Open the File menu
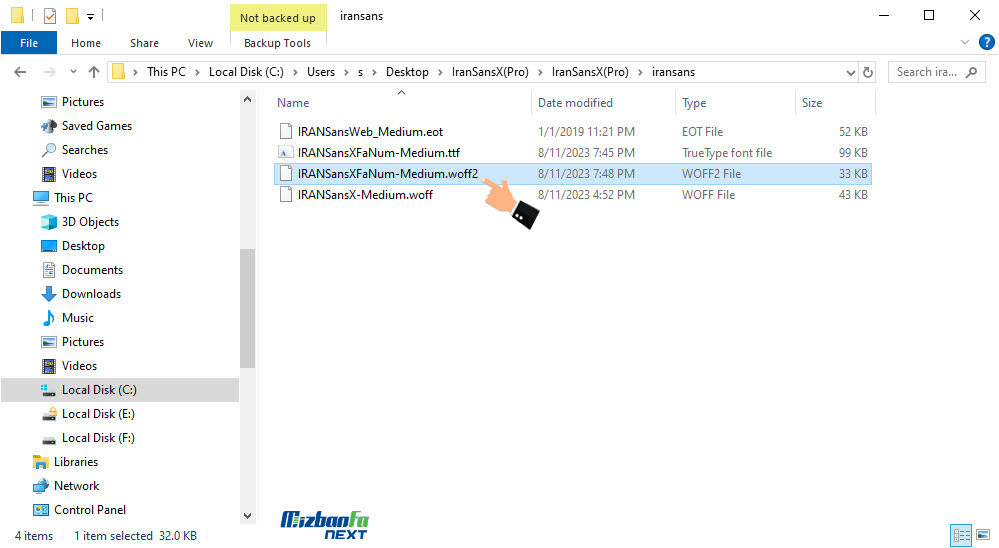The image size is (999, 548). (x=29, y=43)
